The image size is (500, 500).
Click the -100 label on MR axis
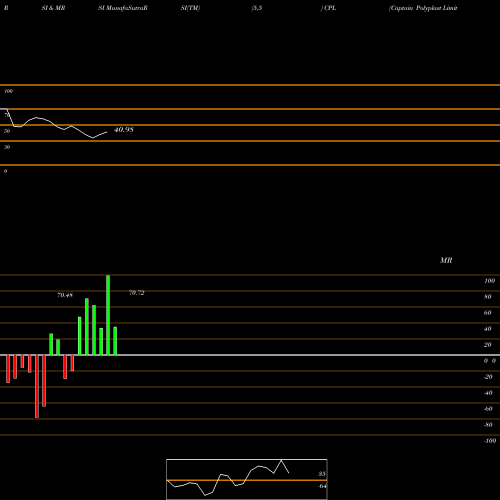coord(490,441)
